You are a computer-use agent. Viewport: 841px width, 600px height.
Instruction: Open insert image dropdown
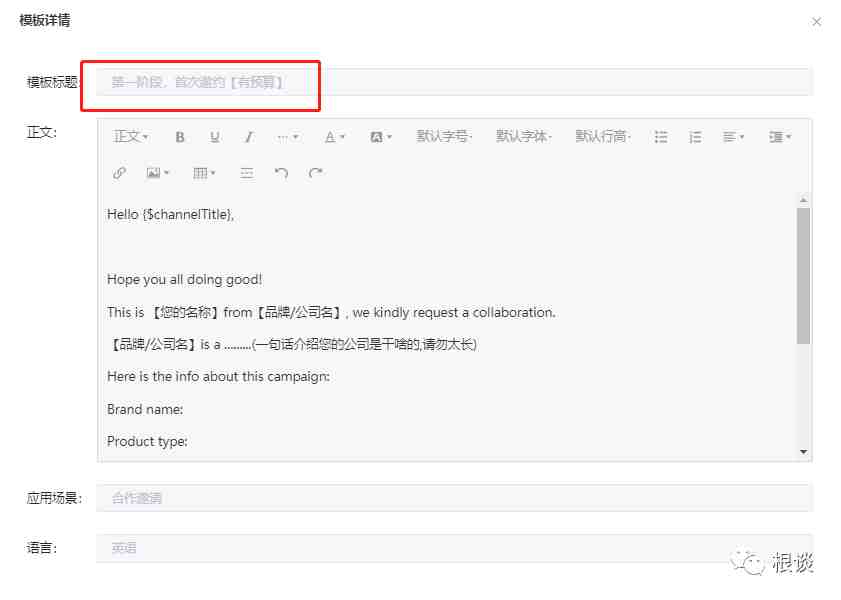(158, 173)
